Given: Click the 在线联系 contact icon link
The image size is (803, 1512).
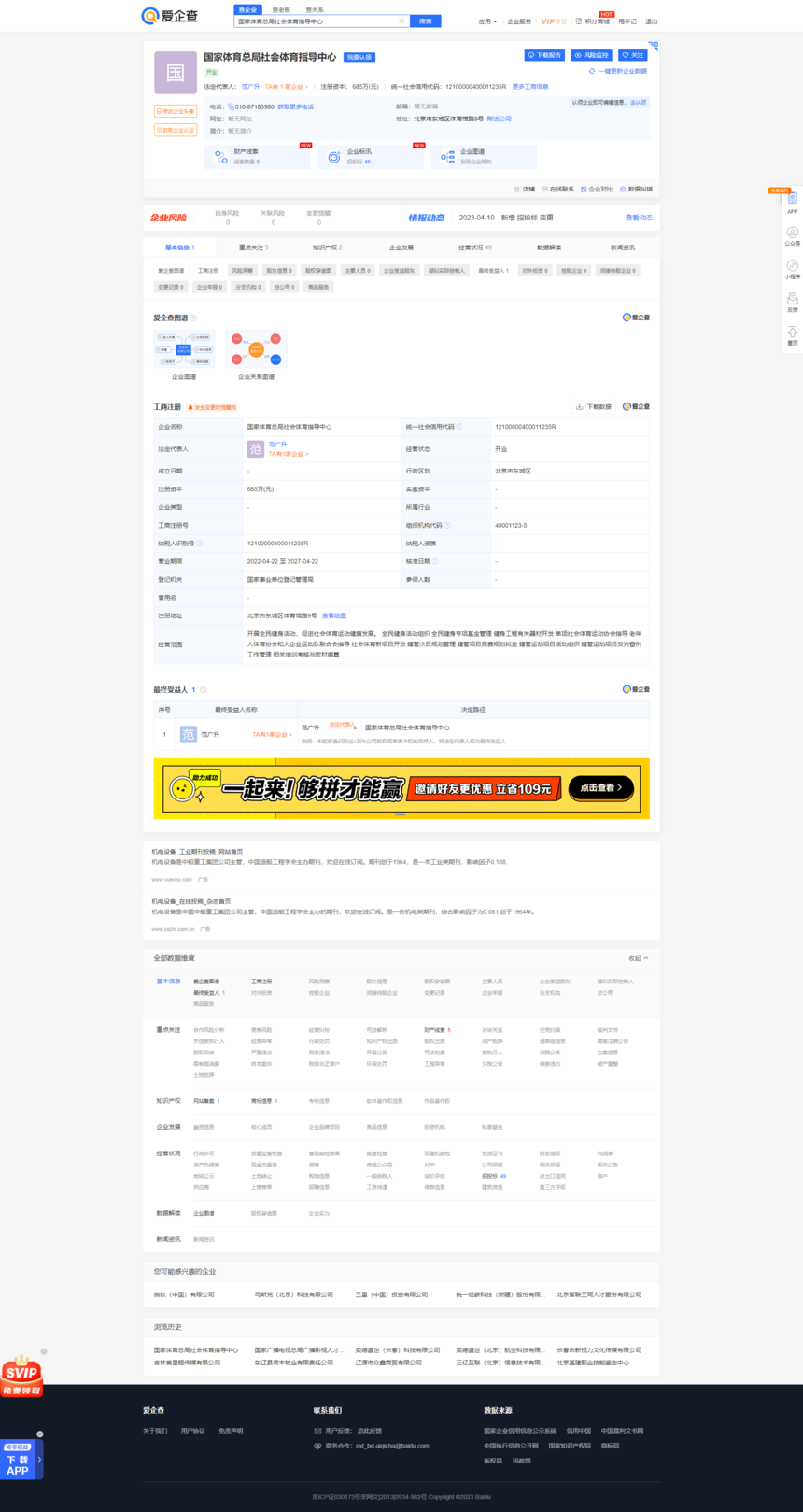Looking at the screenshot, I should coord(557,190).
